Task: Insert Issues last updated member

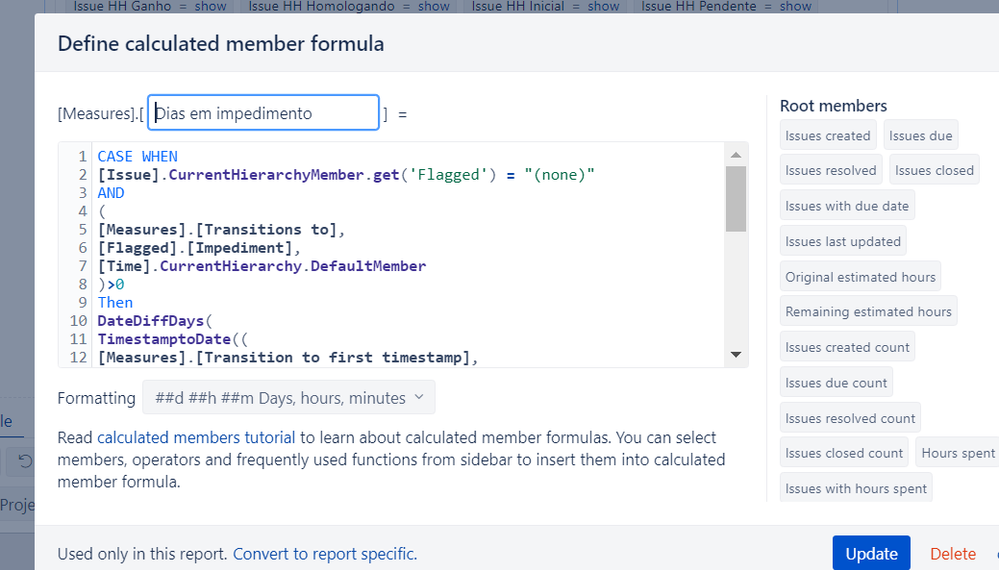Action: coord(843,241)
